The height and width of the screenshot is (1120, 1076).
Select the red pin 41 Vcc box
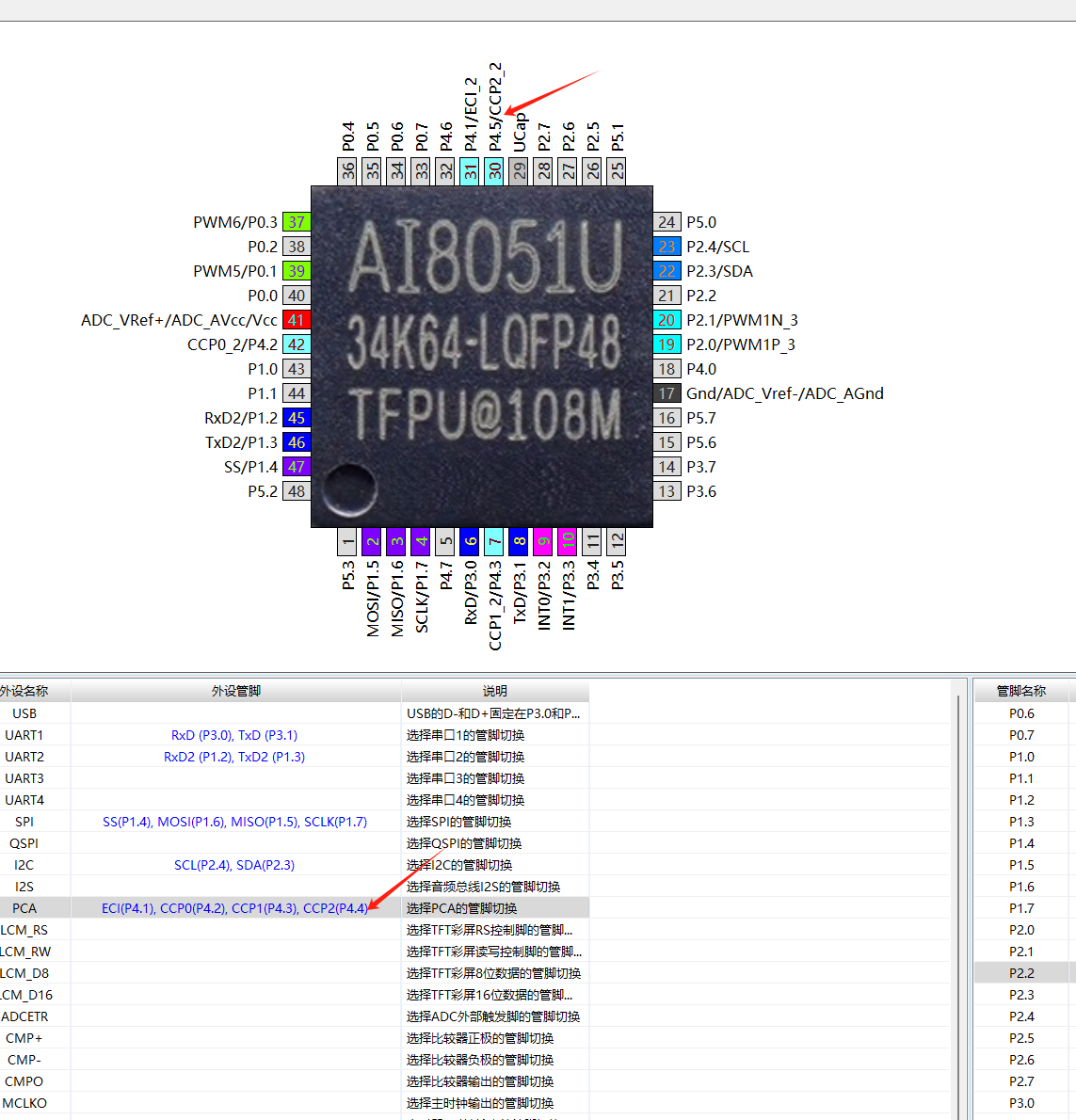297,320
